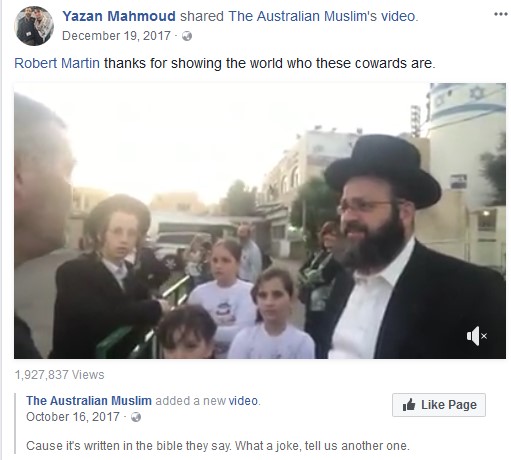Click the public globe icon beside December date
Screen dimensions: 511x460
[187, 36]
